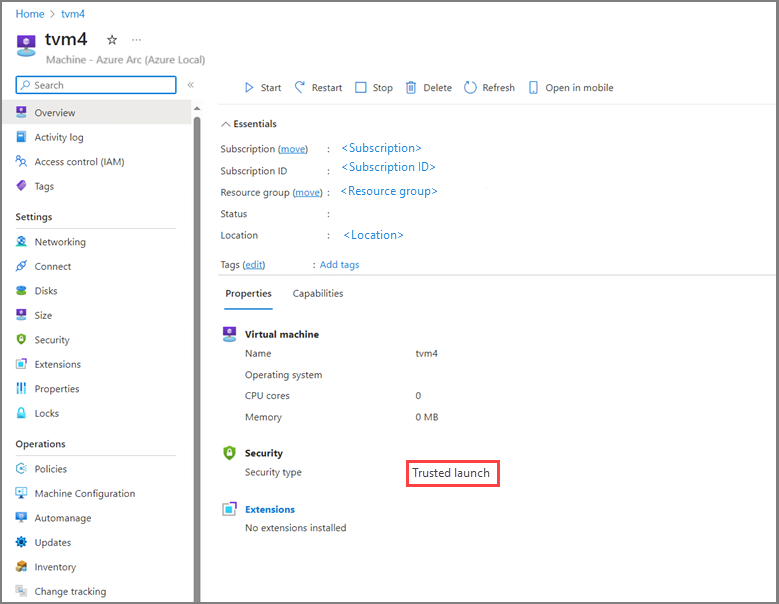Click the edit link beside Tags
The height and width of the screenshot is (604, 779).
point(254,265)
